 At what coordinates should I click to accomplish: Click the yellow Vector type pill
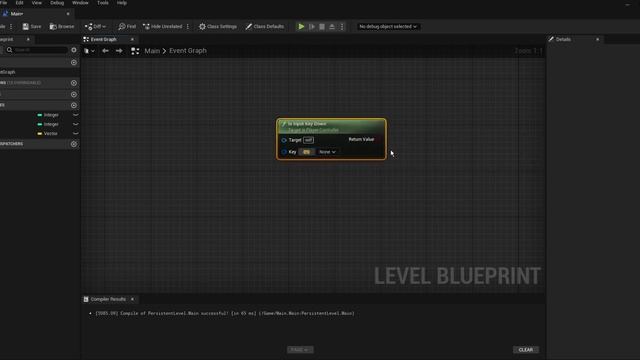point(47,133)
